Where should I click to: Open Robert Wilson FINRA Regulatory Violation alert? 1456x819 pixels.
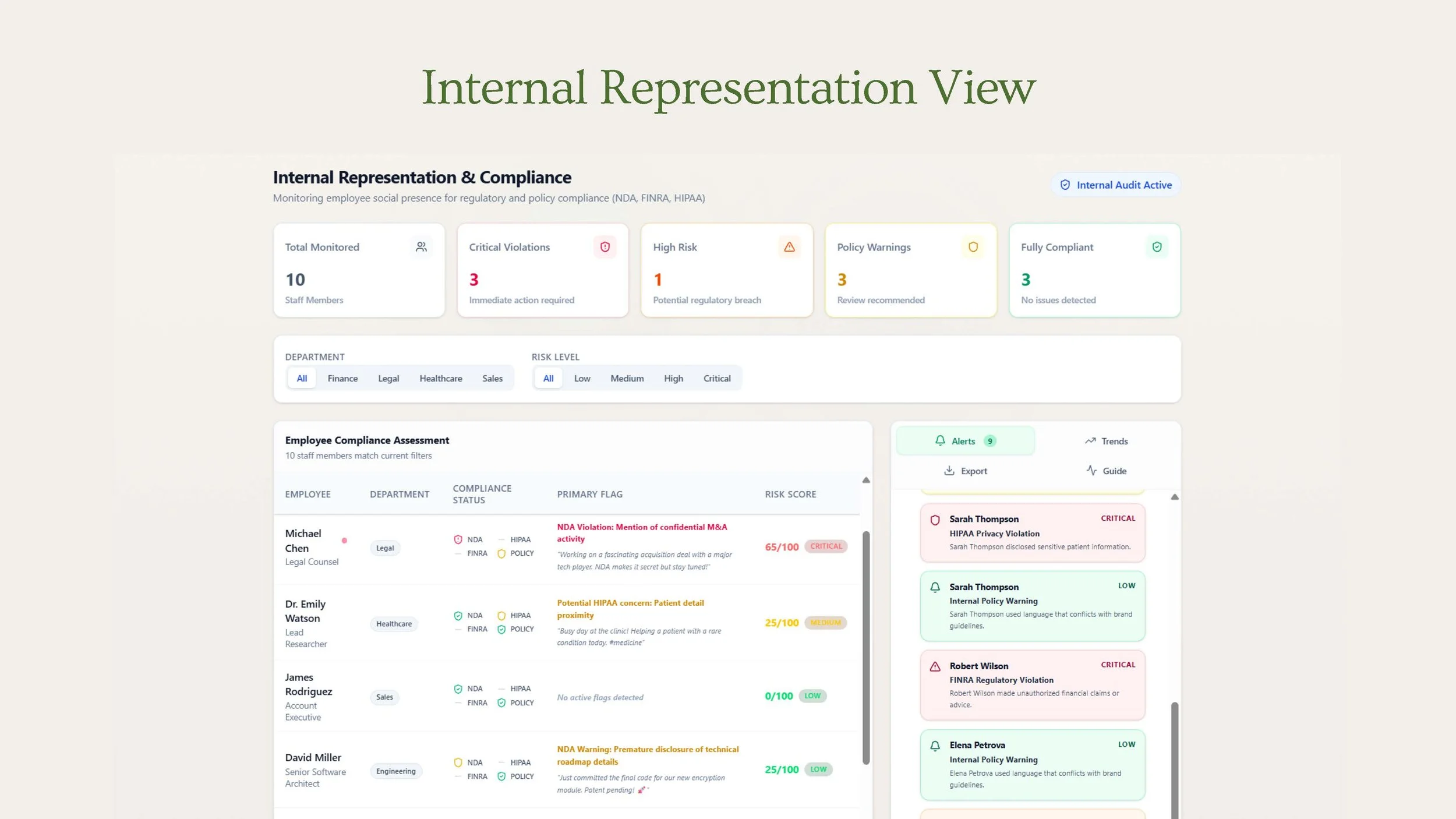[1033, 685]
